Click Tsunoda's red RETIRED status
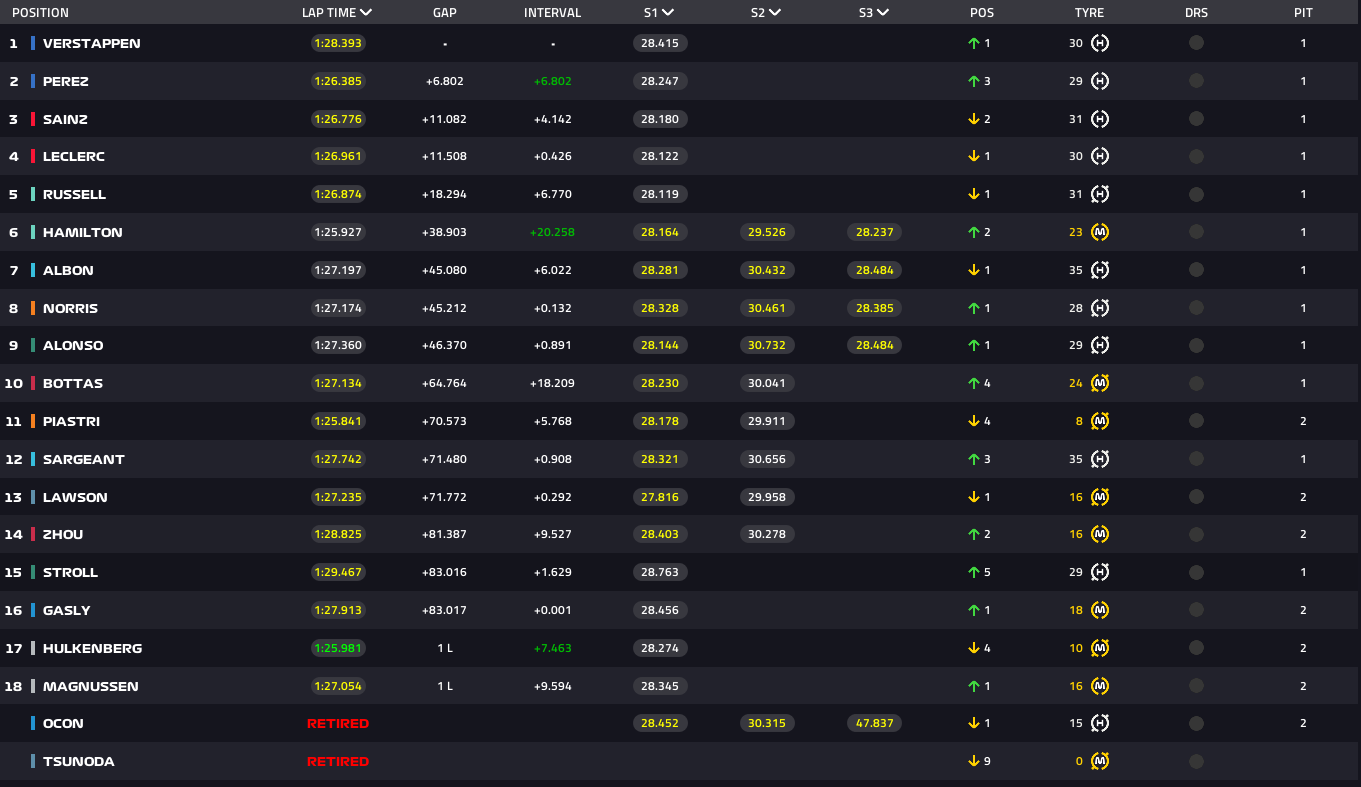Viewport: 1361px width, 787px height. coord(338,761)
